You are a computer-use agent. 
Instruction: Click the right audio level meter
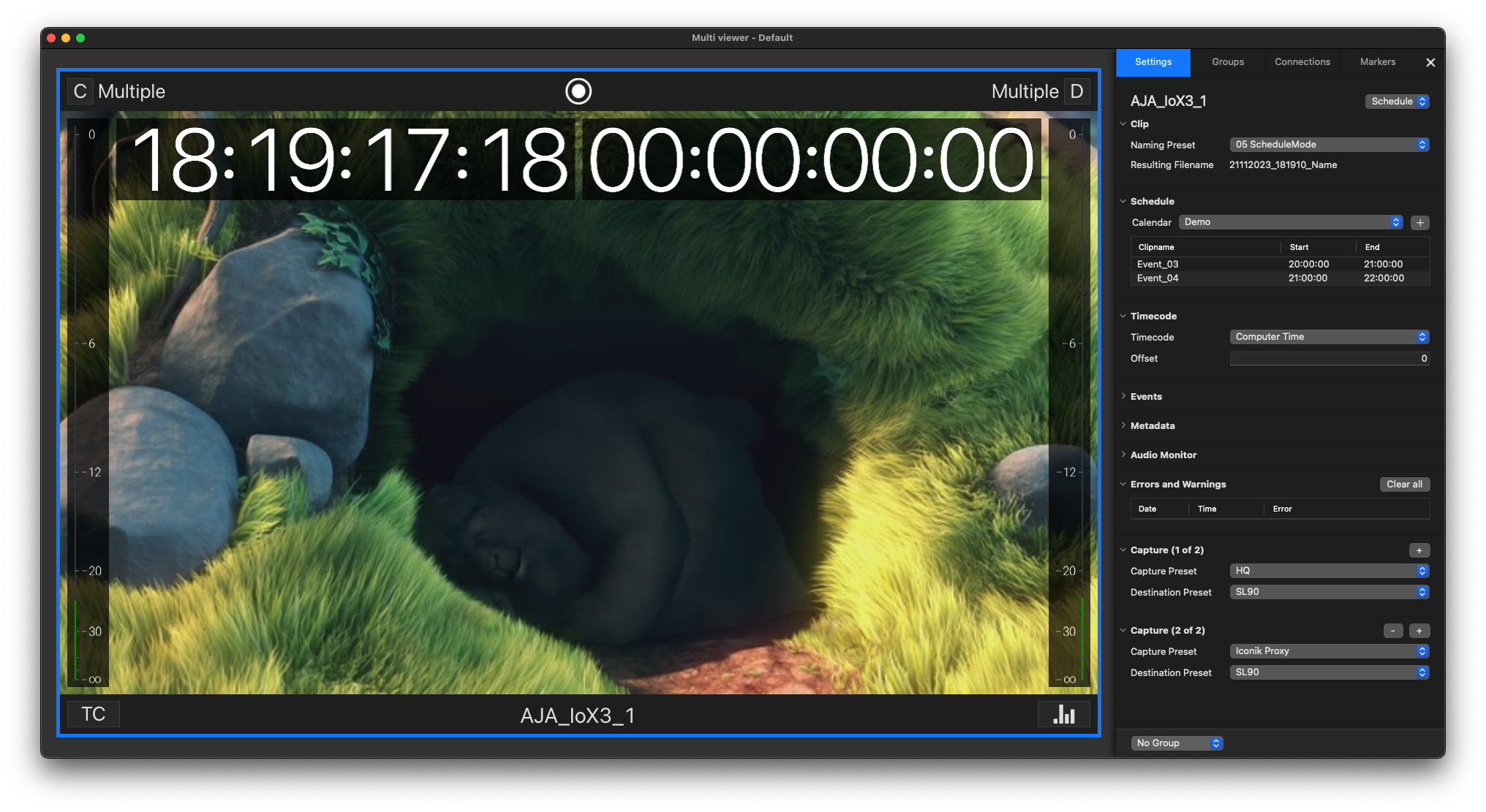coord(1069,403)
